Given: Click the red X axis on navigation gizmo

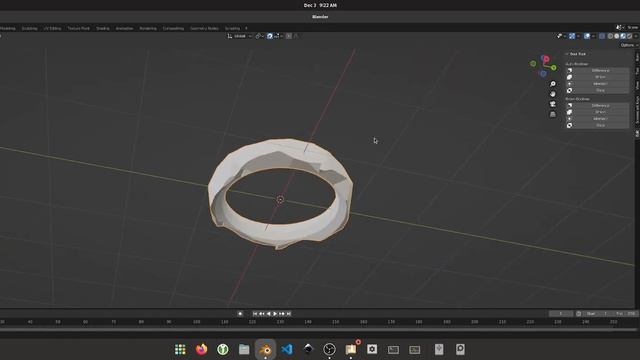Looking at the screenshot, I should pyautogui.click(x=546, y=59).
